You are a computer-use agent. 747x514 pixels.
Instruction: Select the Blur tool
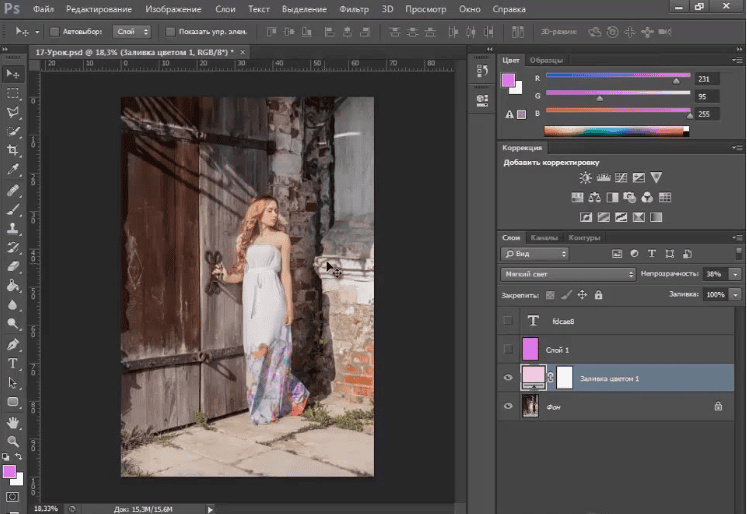[x=13, y=305]
